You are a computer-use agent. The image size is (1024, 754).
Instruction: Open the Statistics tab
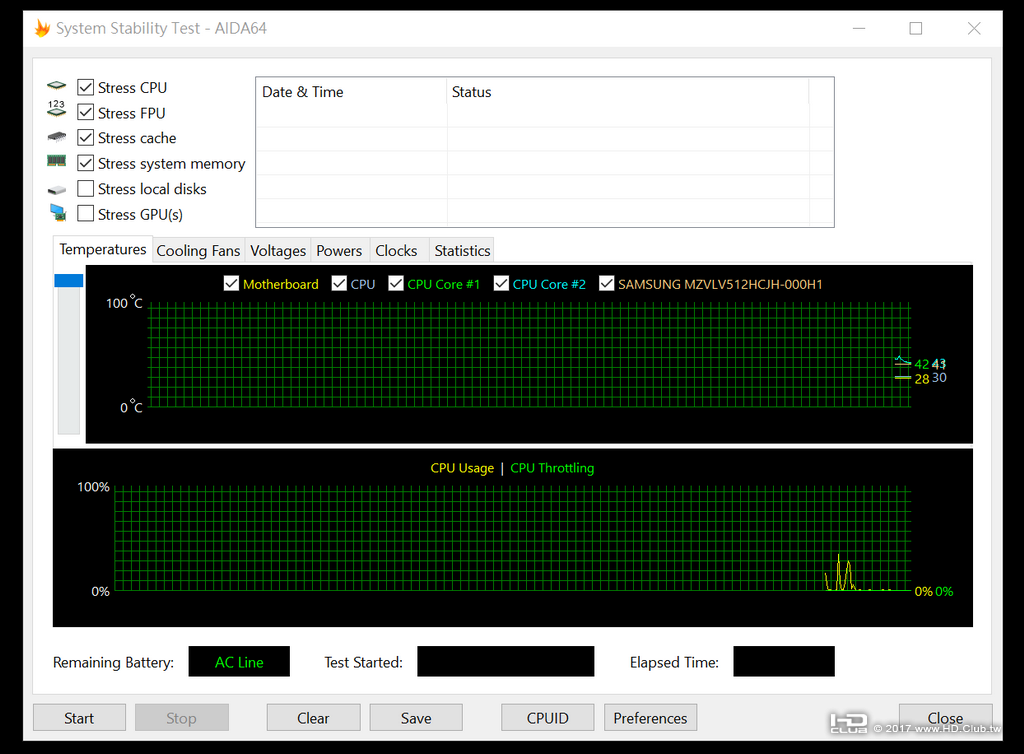(x=462, y=251)
